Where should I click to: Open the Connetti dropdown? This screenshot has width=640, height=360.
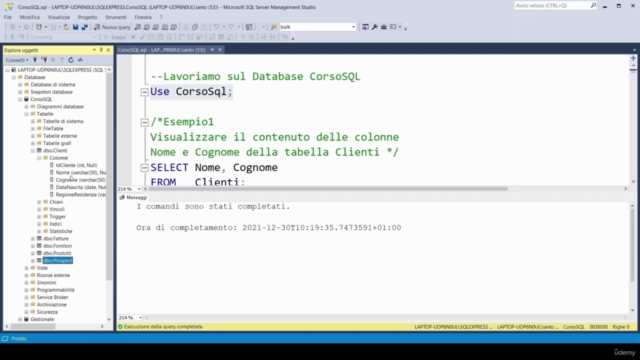17,60
